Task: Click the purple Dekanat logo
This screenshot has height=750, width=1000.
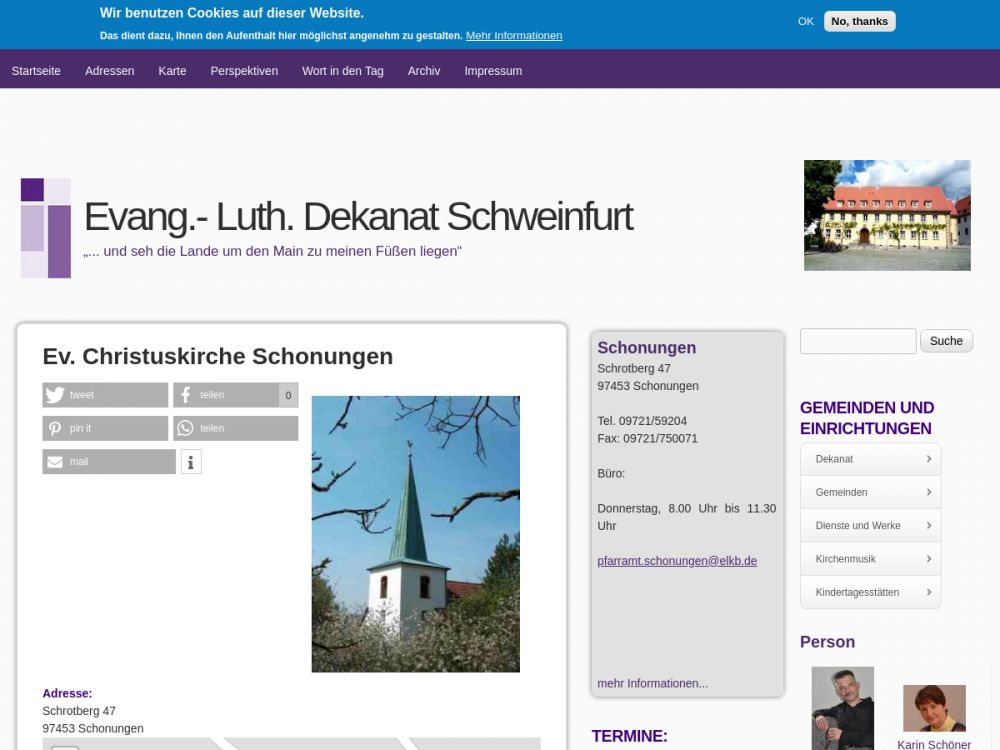Action: click(46, 228)
